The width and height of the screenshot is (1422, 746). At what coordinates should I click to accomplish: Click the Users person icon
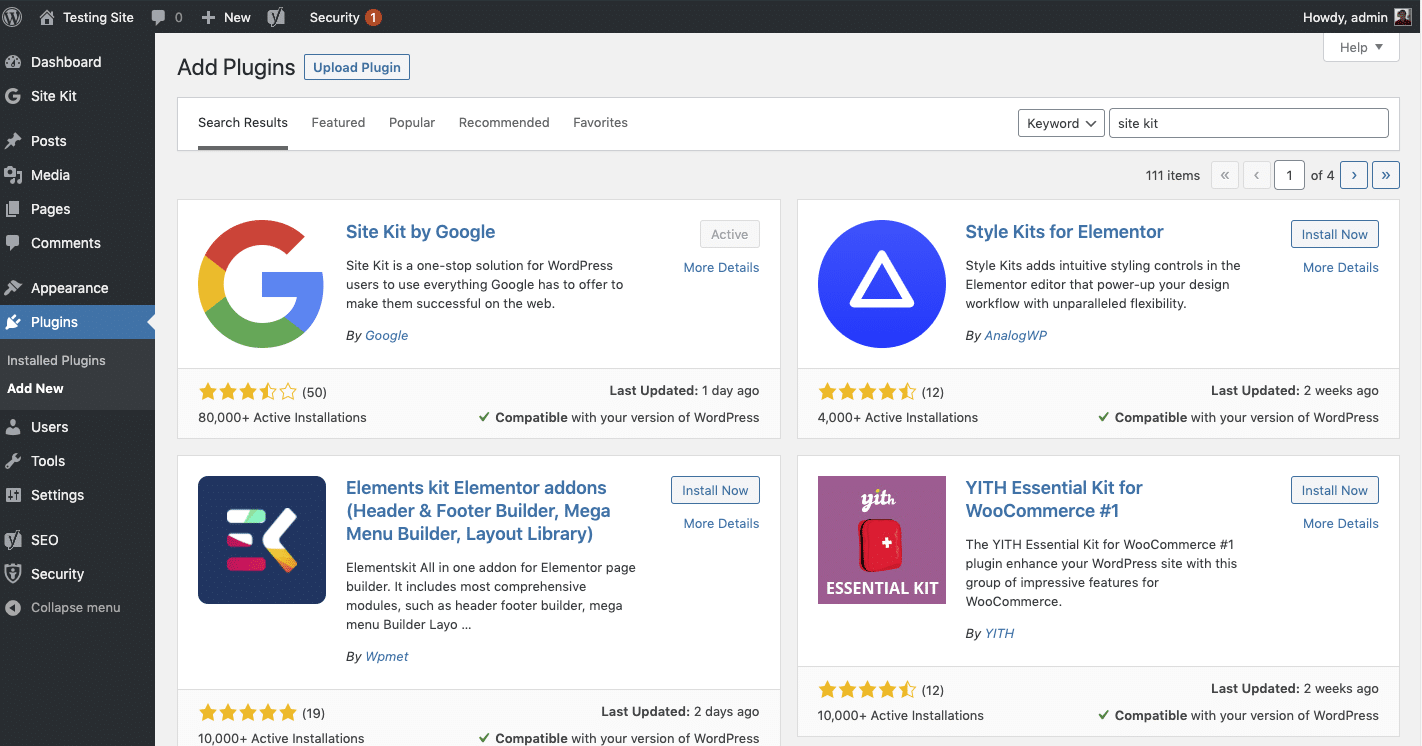13,427
